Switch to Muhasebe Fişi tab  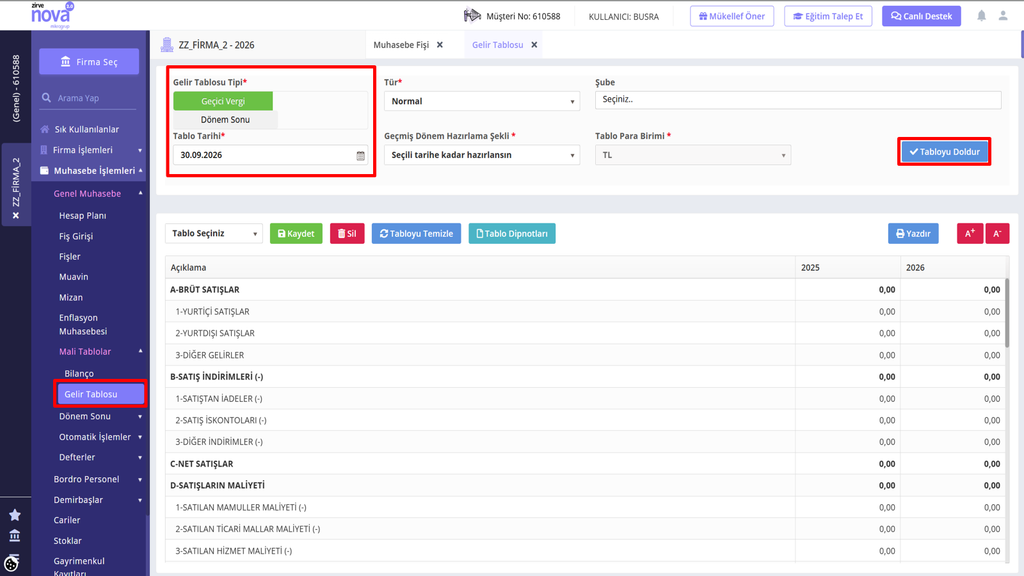point(401,45)
